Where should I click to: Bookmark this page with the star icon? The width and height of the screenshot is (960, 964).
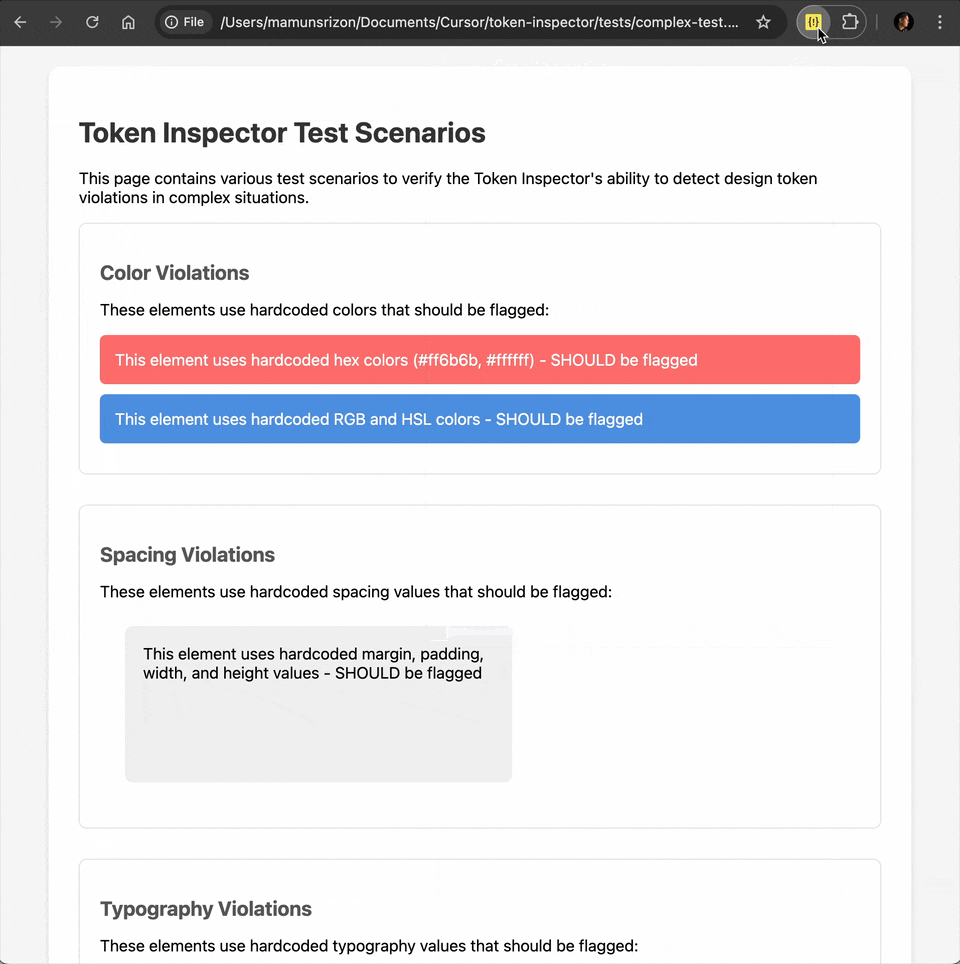click(x=763, y=22)
